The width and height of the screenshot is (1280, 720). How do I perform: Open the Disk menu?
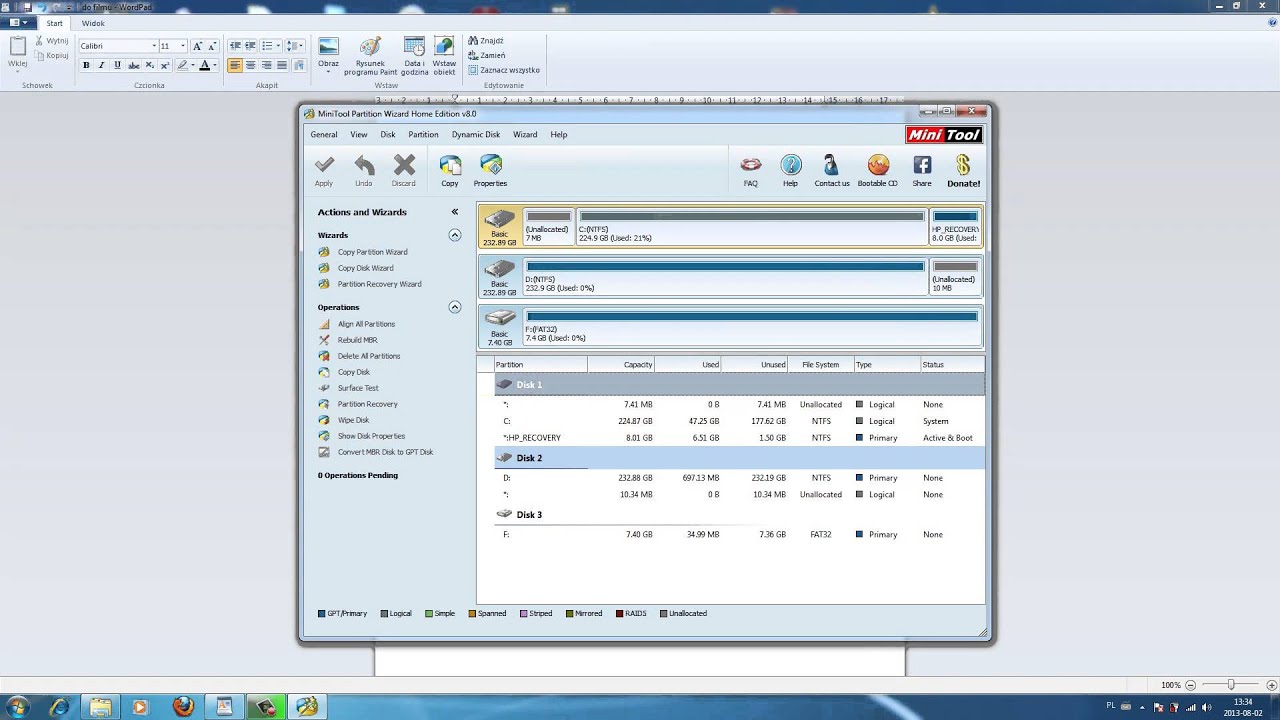pyautogui.click(x=388, y=134)
